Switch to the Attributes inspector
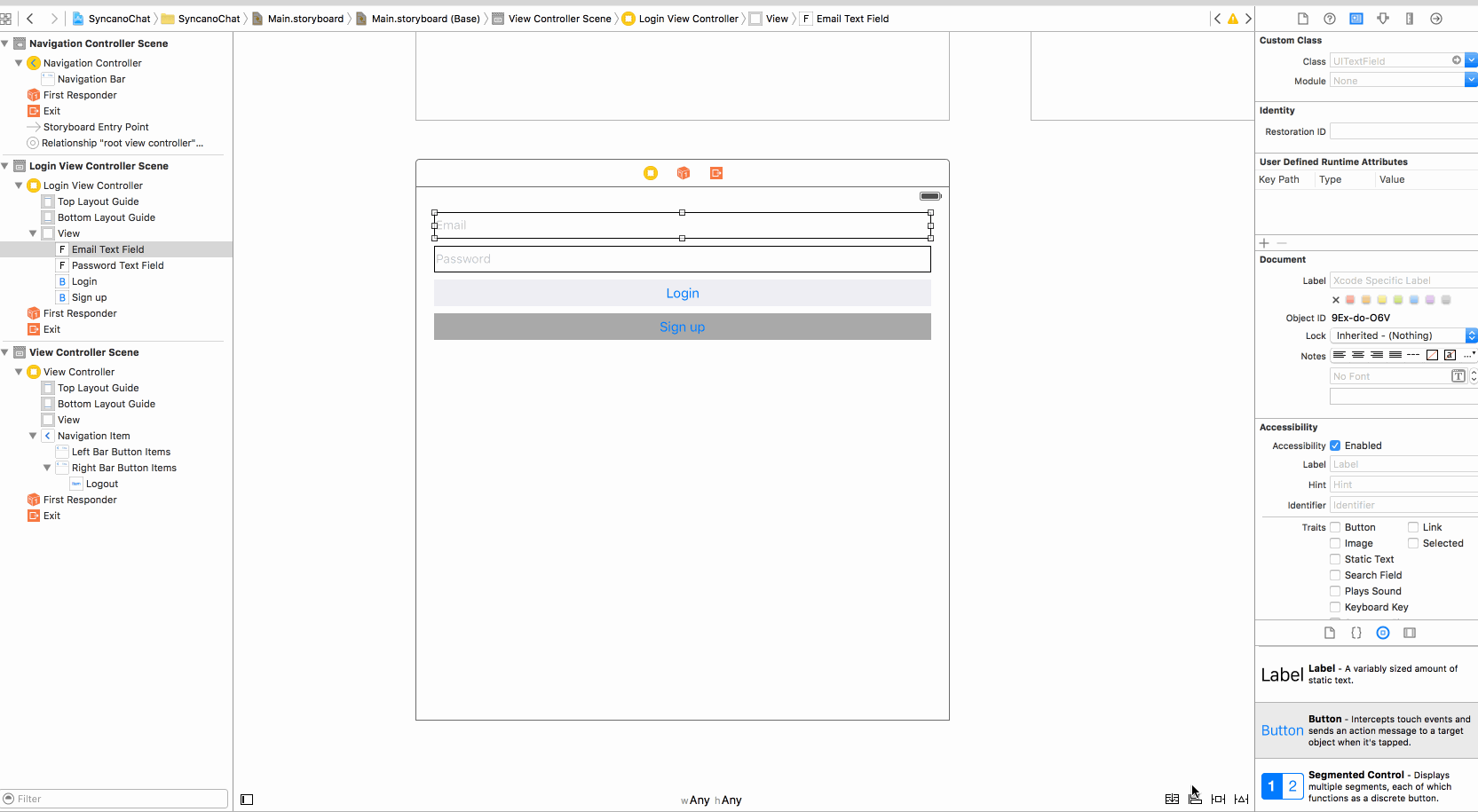 (x=1383, y=19)
